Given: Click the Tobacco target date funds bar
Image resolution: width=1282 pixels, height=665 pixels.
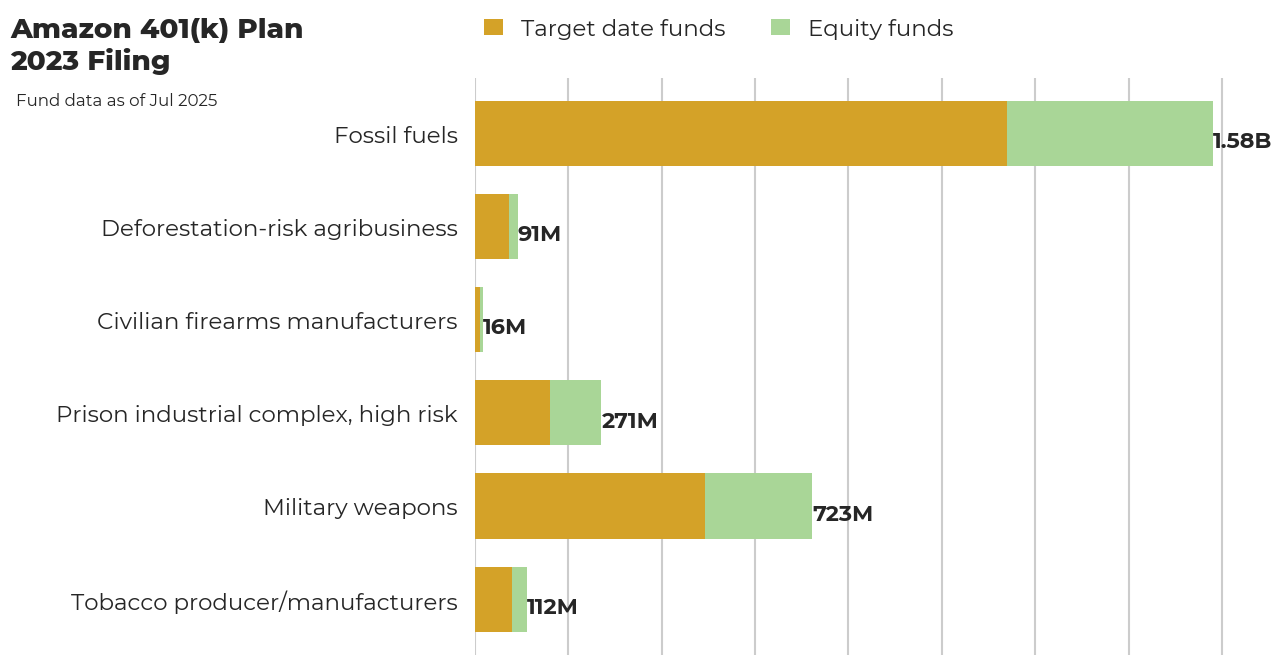Looking at the screenshot, I should pyautogui.click(x=493, y=599).
